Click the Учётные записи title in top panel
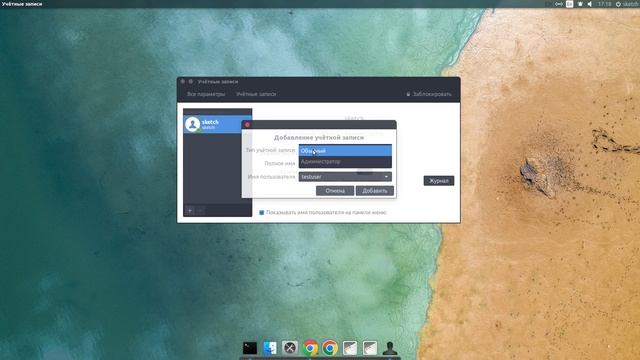 click(22, 4)
